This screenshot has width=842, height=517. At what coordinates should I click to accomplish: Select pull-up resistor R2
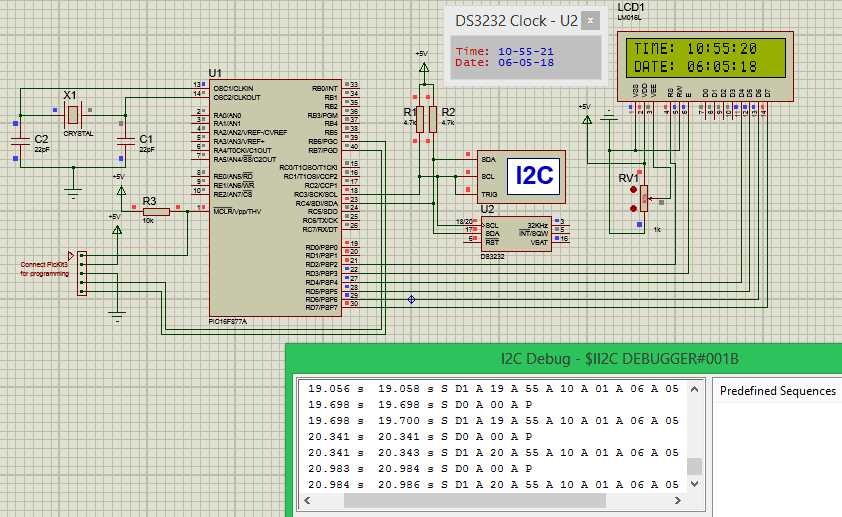click(x=433, y=119)
